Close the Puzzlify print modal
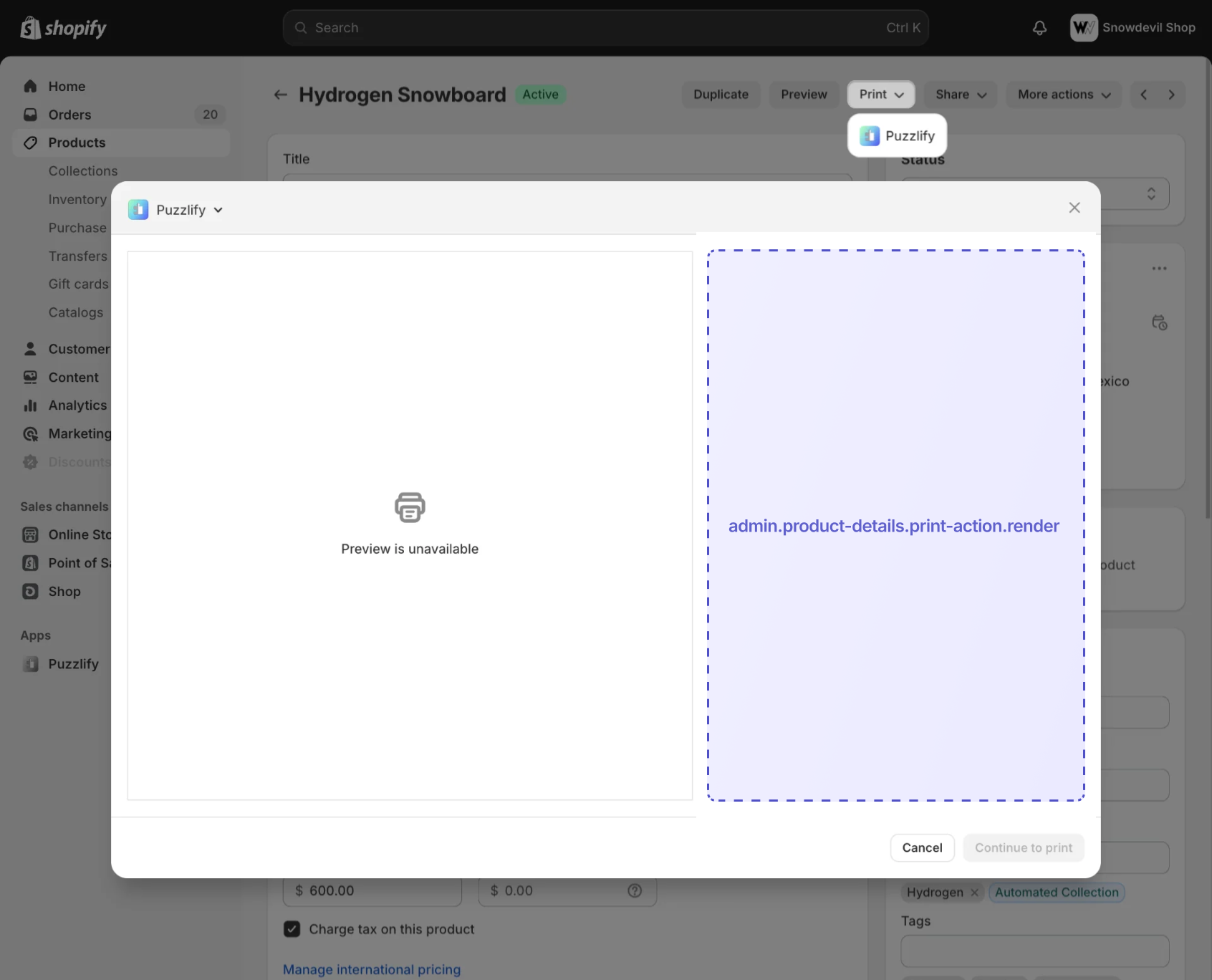1212x980 pixels. pos(1074,208)
